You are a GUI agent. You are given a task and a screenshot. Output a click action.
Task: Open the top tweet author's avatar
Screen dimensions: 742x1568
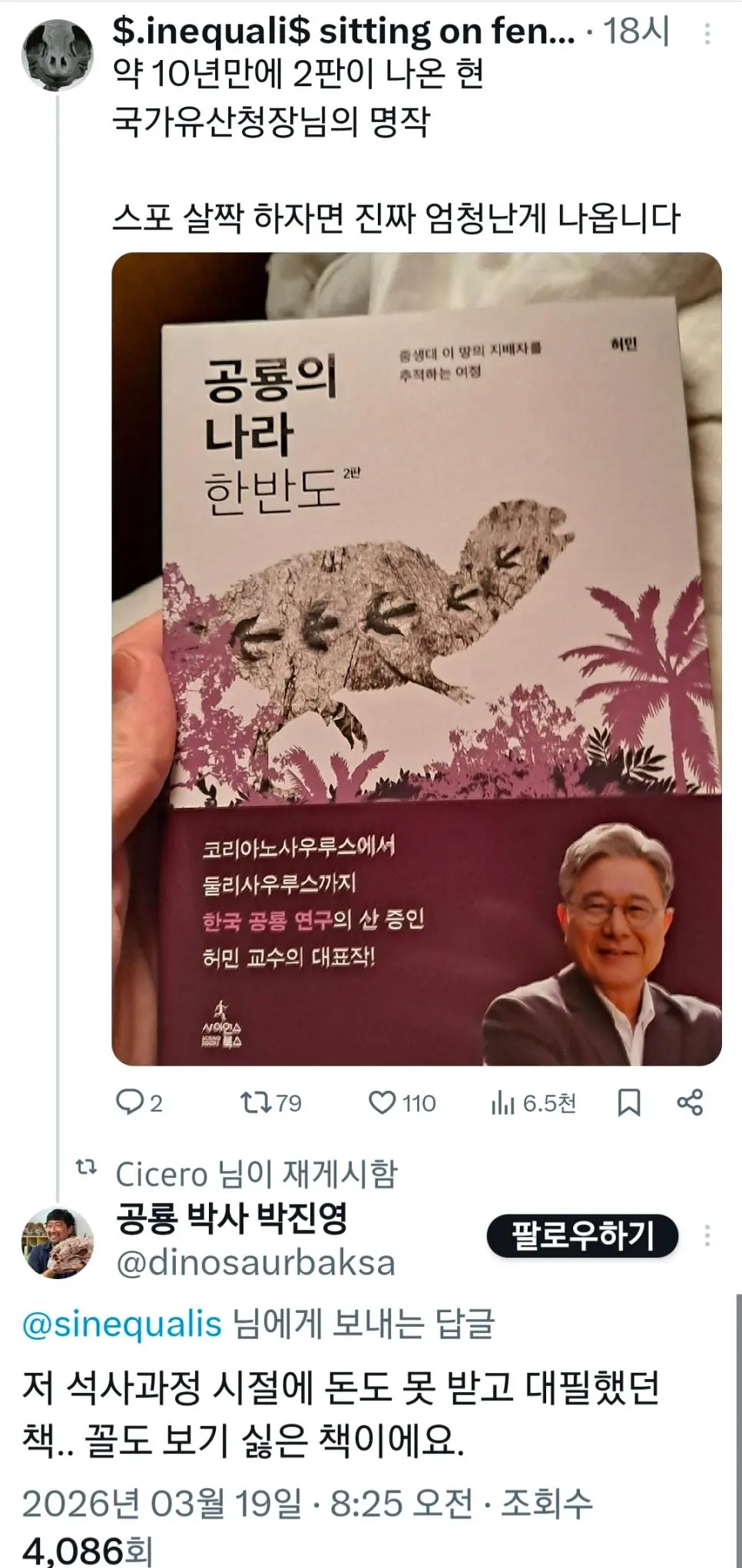click(x=56, y=55)
